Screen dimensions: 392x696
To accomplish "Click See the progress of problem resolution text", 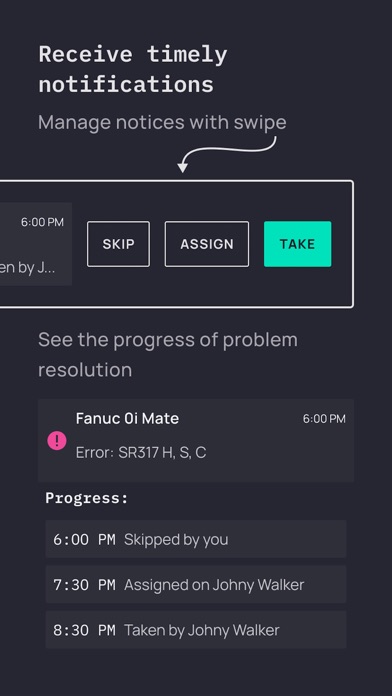I will click(168, 354).
